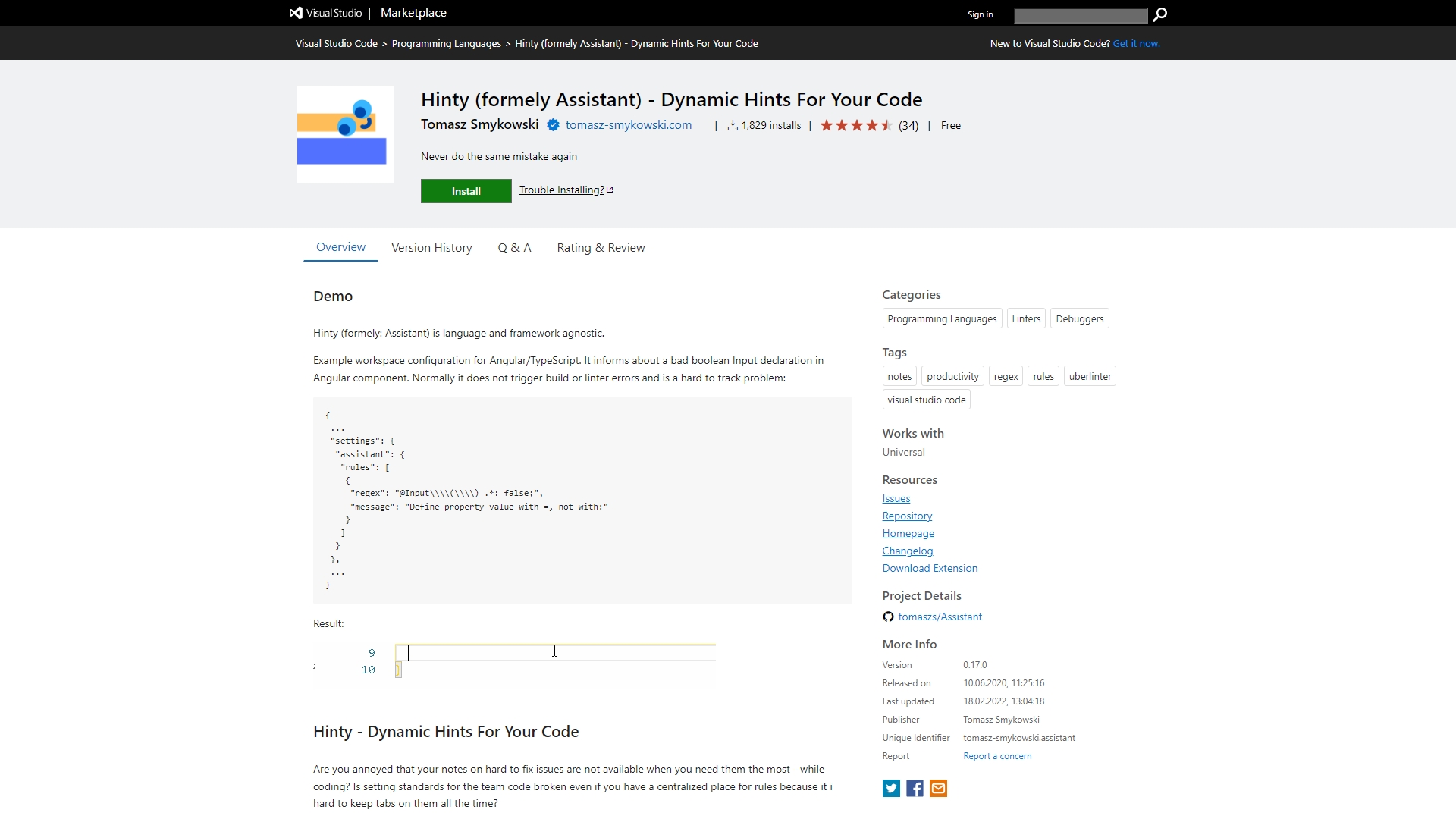Click the installs download icon

733,126
